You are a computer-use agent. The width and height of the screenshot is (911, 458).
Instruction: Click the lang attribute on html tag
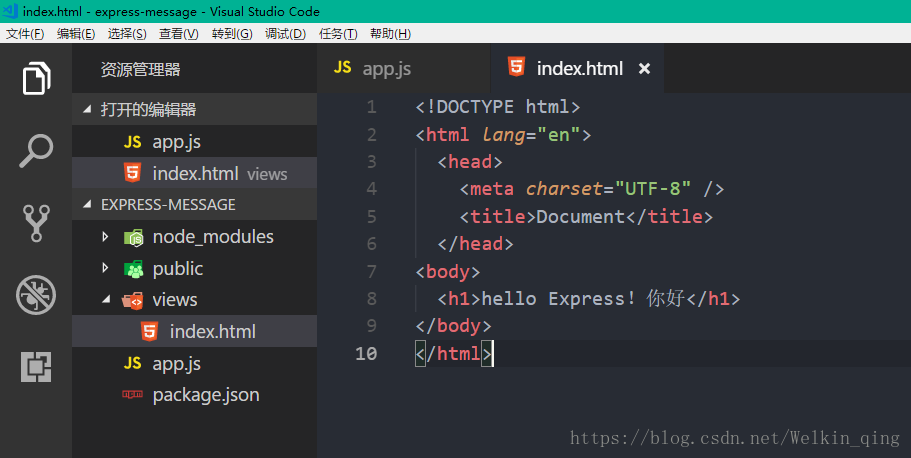pos(504,135)
